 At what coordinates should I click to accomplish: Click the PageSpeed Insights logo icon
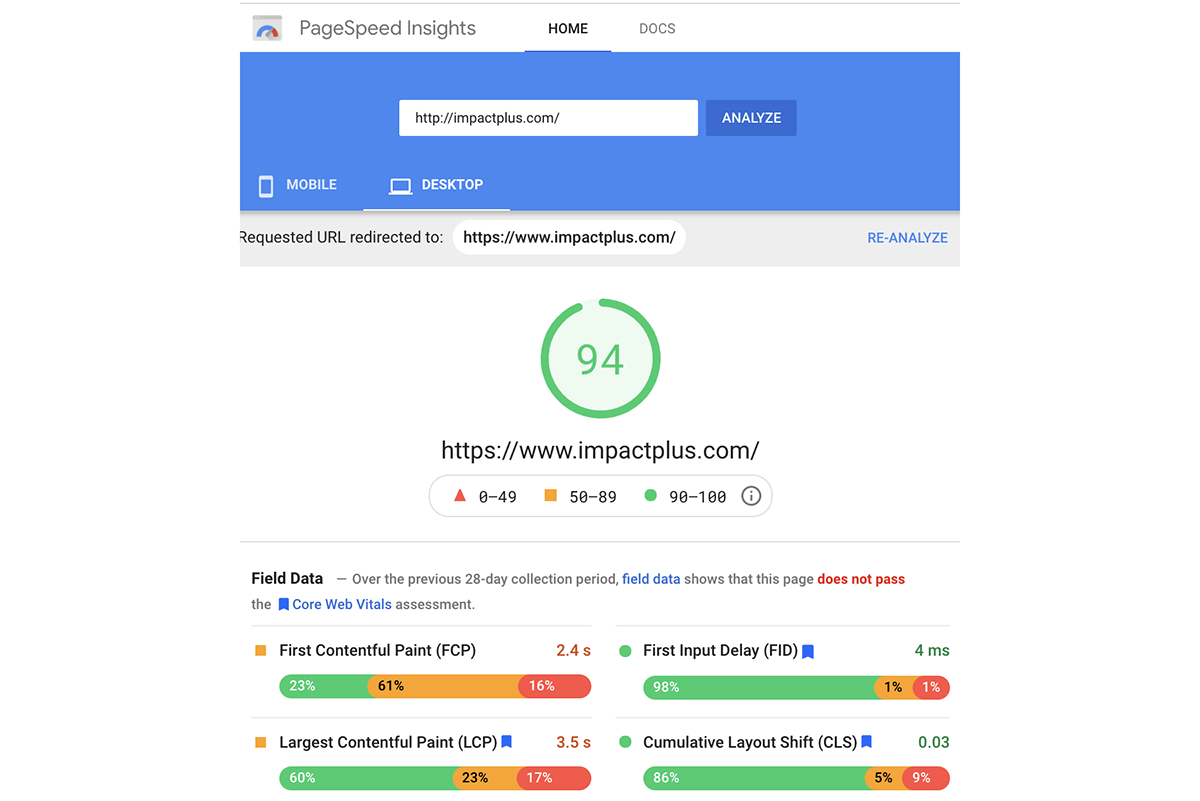(x=268, y=28)
